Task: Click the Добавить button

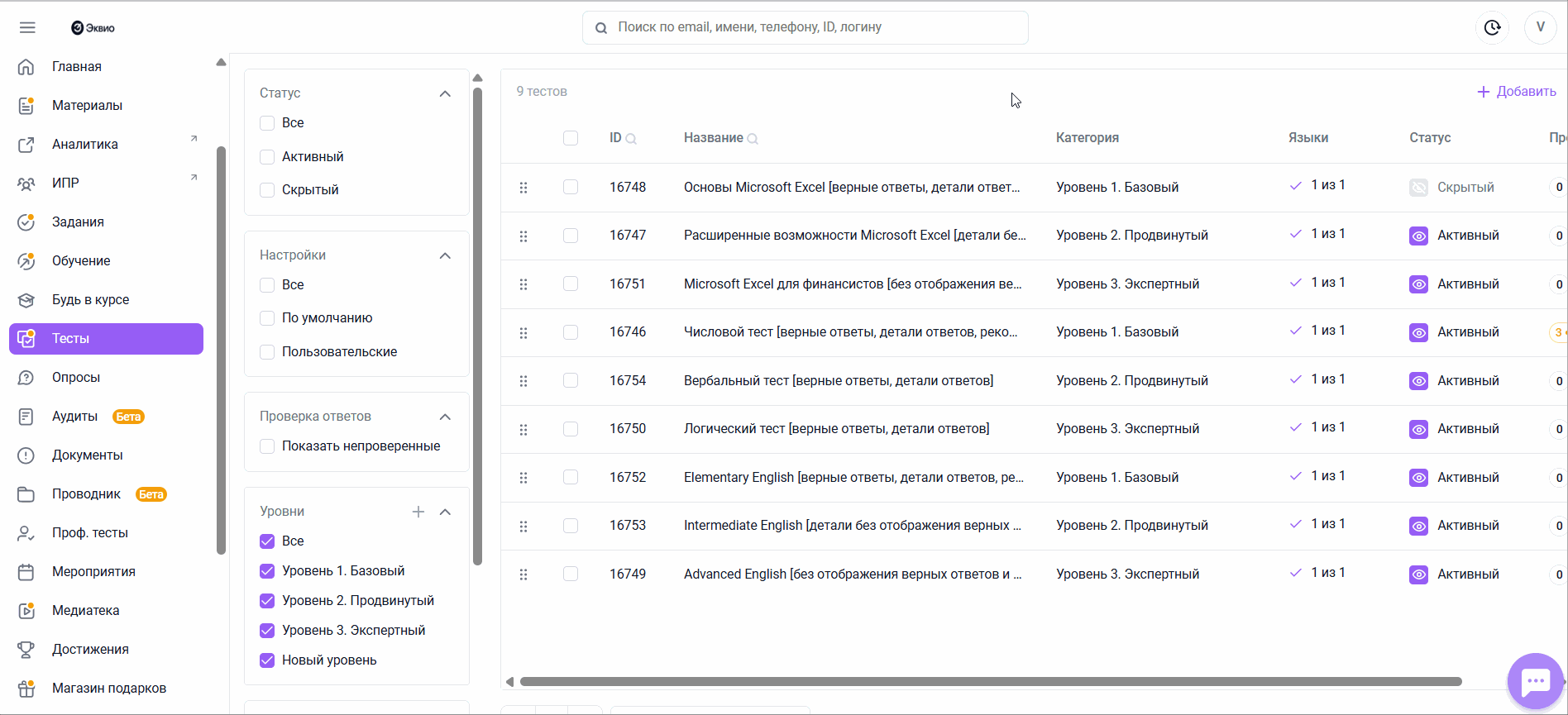Action: 1517,91
